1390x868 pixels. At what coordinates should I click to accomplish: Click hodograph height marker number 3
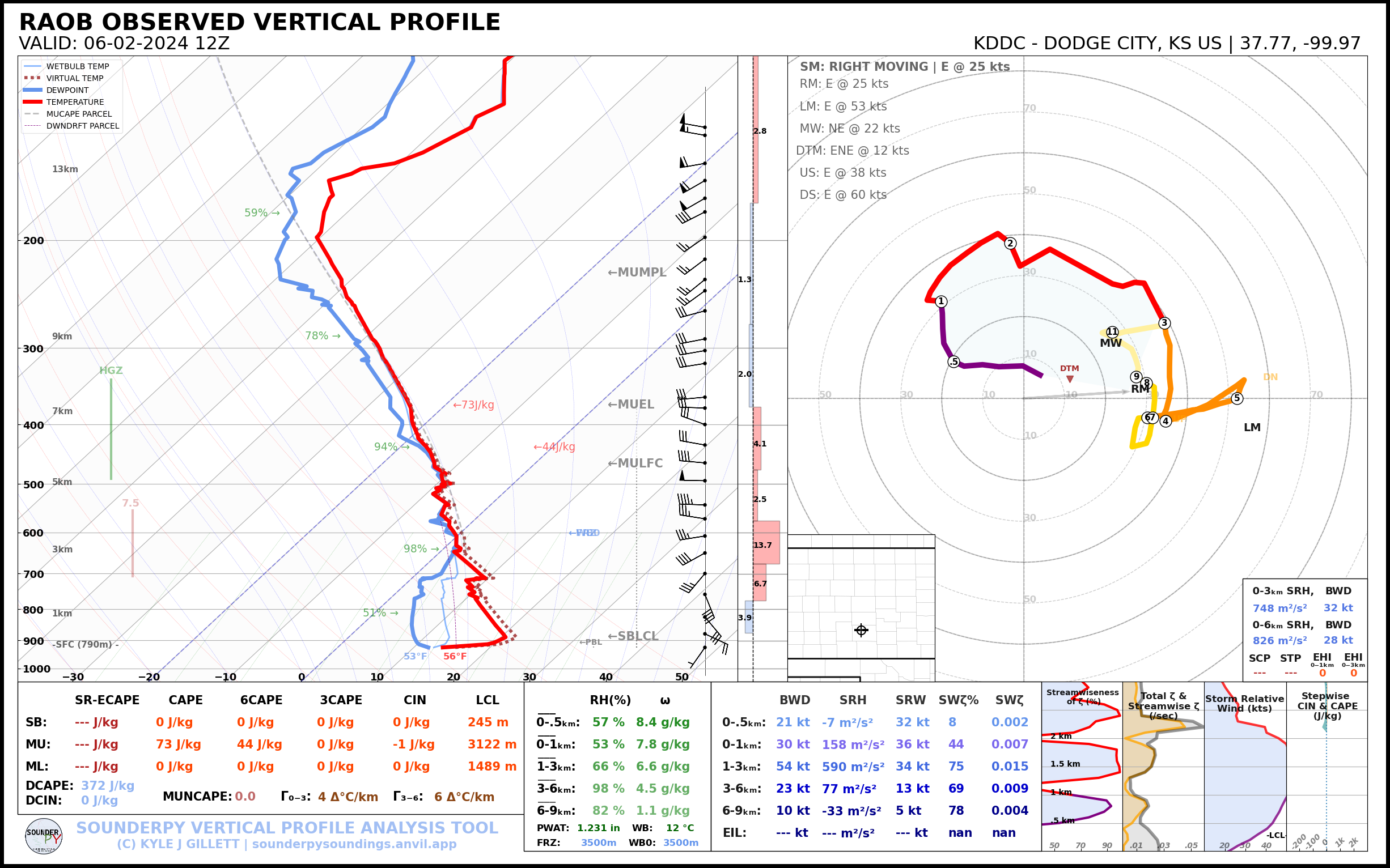[1164, 323]
